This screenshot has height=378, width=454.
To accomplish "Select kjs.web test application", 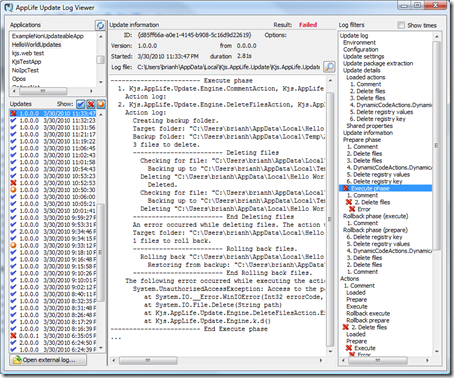I will (x=28, y=53).
